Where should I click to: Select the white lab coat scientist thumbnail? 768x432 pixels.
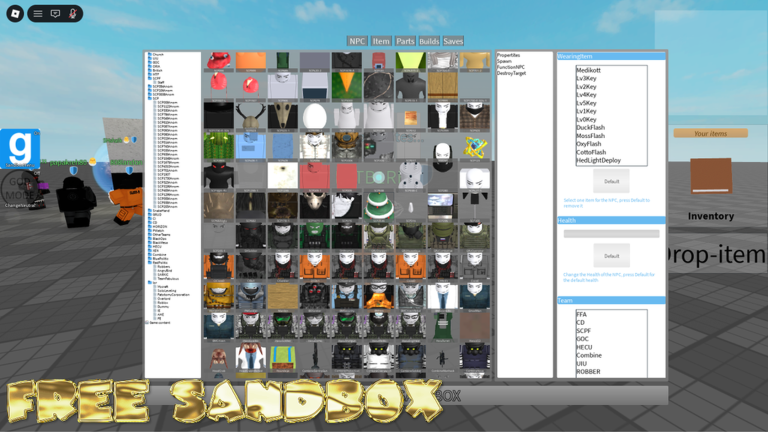[250, 357]
